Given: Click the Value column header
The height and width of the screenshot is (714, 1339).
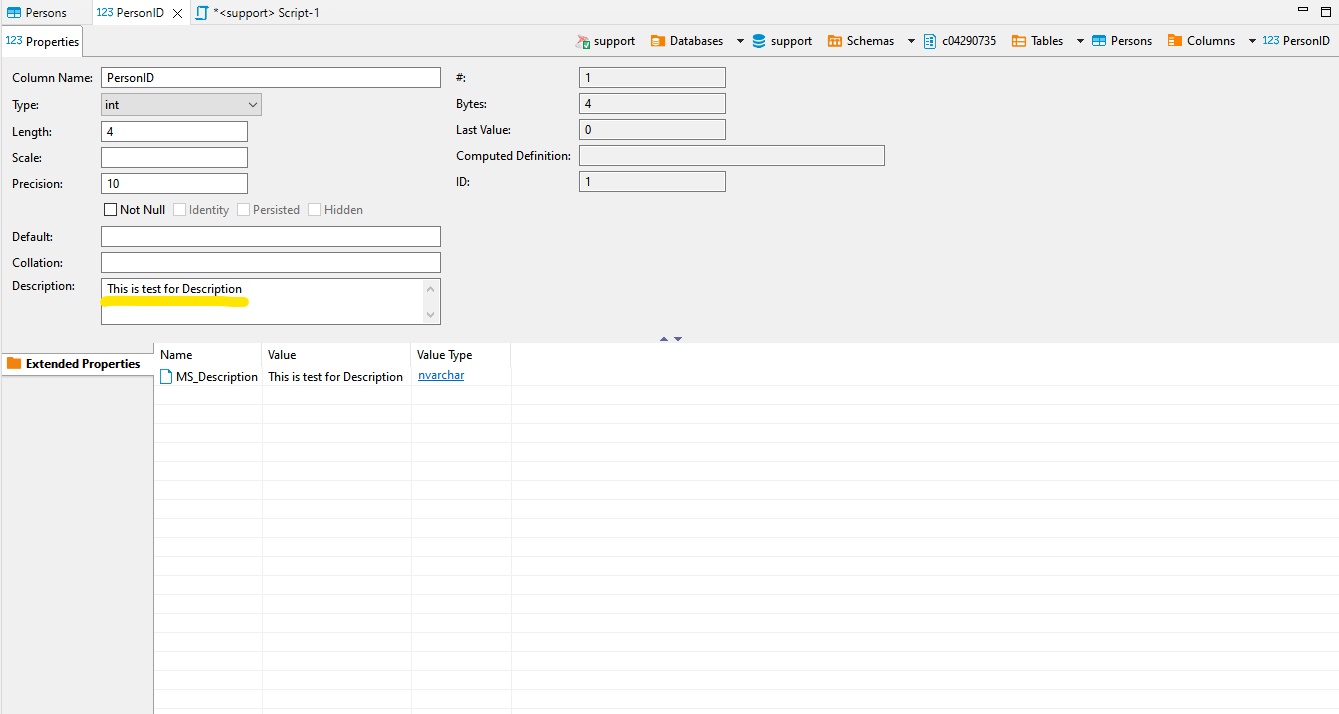Looking at the screenshot, I should tap(337, 355).
